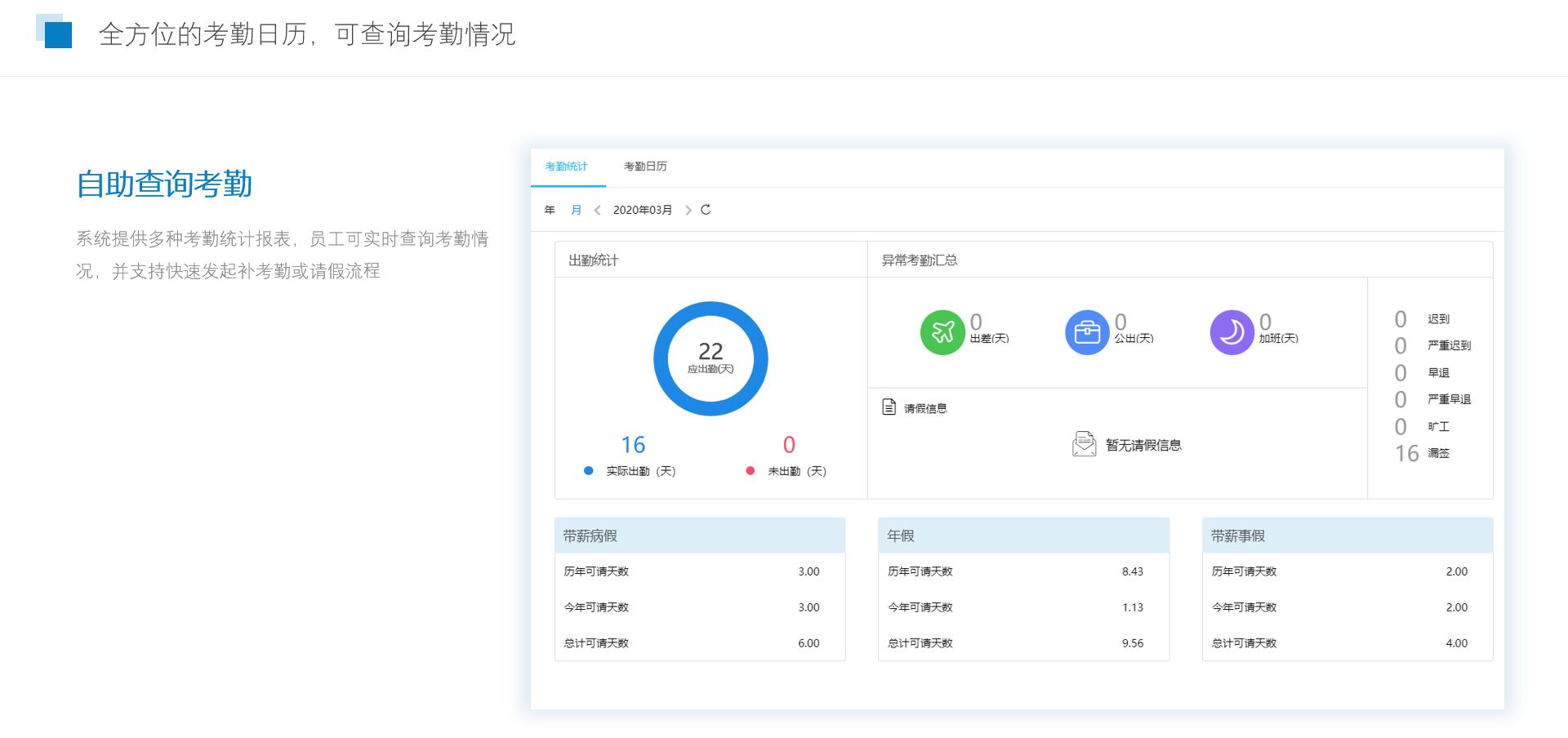
Task: Click the 请假信息 document icon
Action: (x=889, y=407)
